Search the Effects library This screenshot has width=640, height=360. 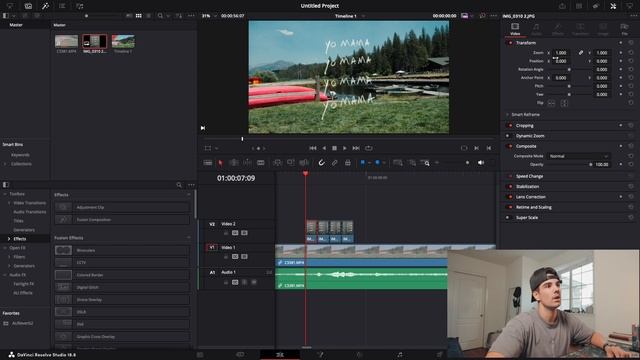pyautogui.click(x=179, y=185)
